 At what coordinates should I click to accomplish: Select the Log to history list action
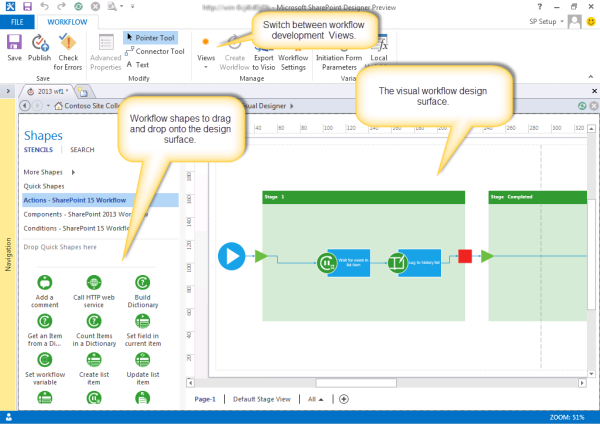pos(414,263)
